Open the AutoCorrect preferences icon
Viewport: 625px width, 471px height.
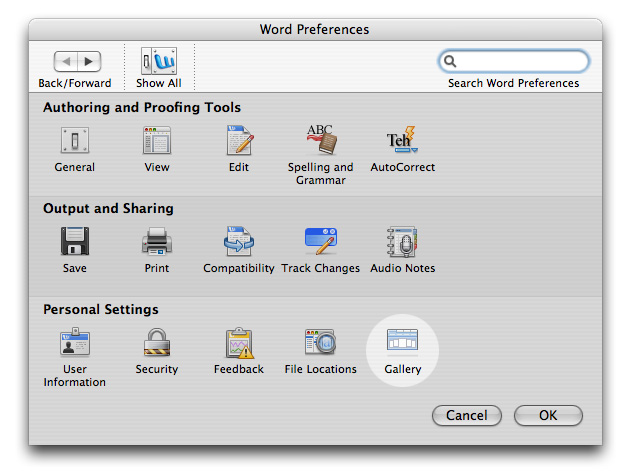402,139
